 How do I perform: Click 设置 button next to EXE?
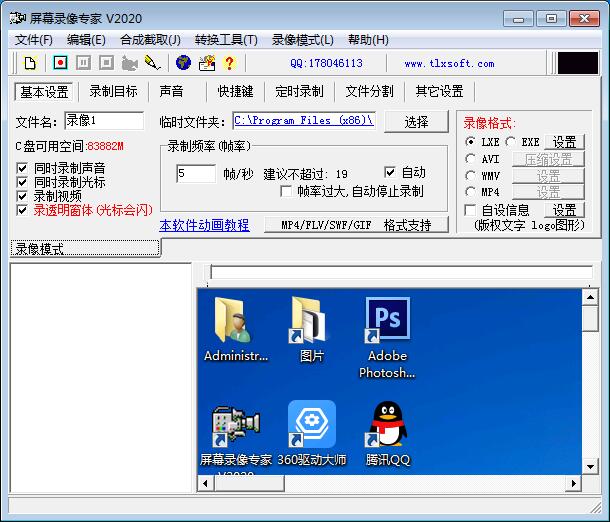tap(564, 142)
